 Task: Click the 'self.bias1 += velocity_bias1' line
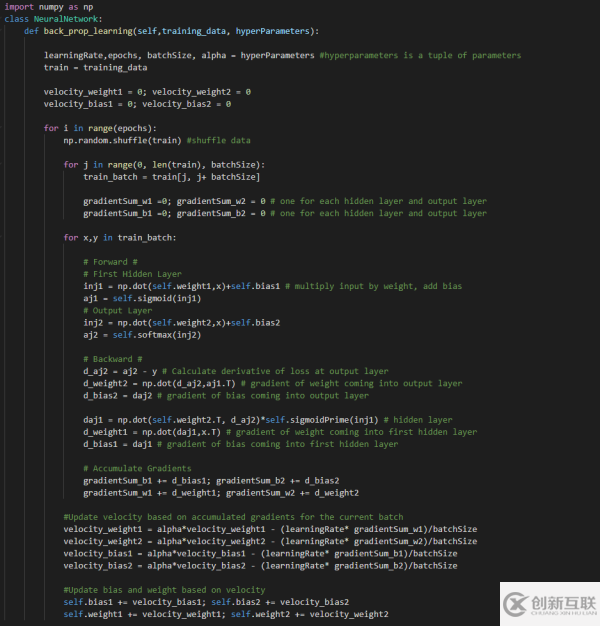point(206,602)
